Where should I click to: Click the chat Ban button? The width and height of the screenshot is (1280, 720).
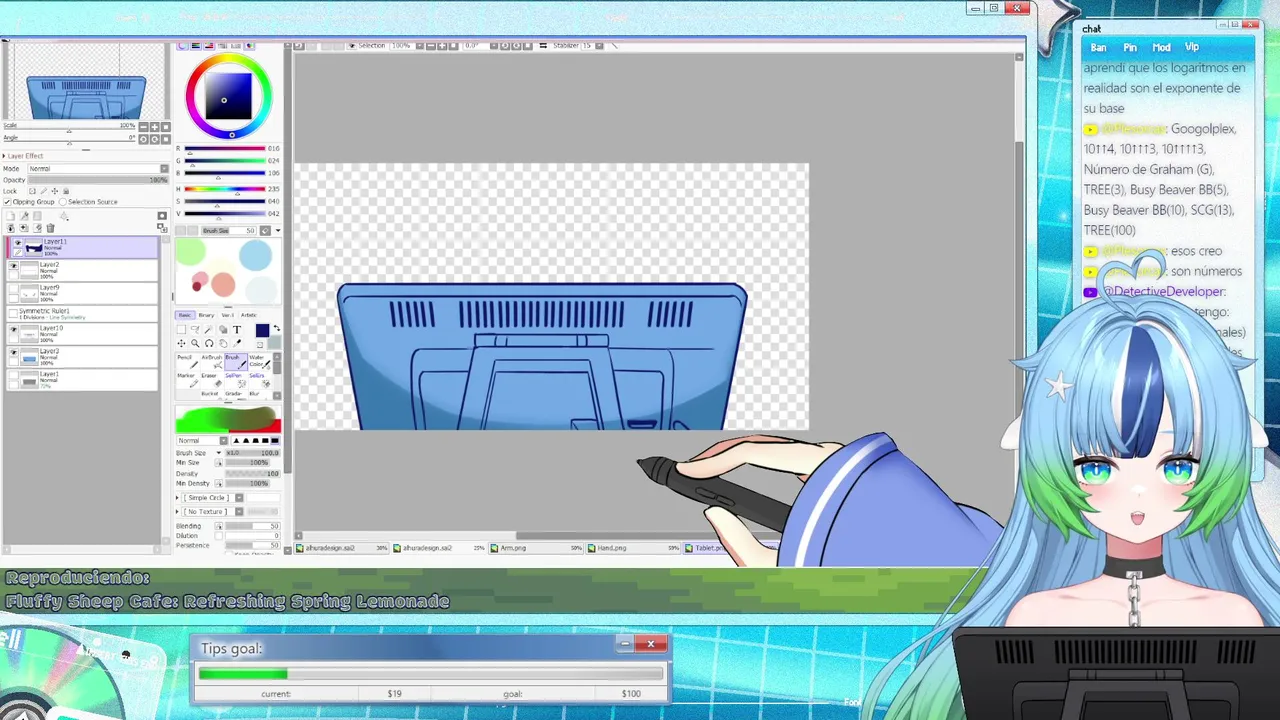[x=1098, y=47]
